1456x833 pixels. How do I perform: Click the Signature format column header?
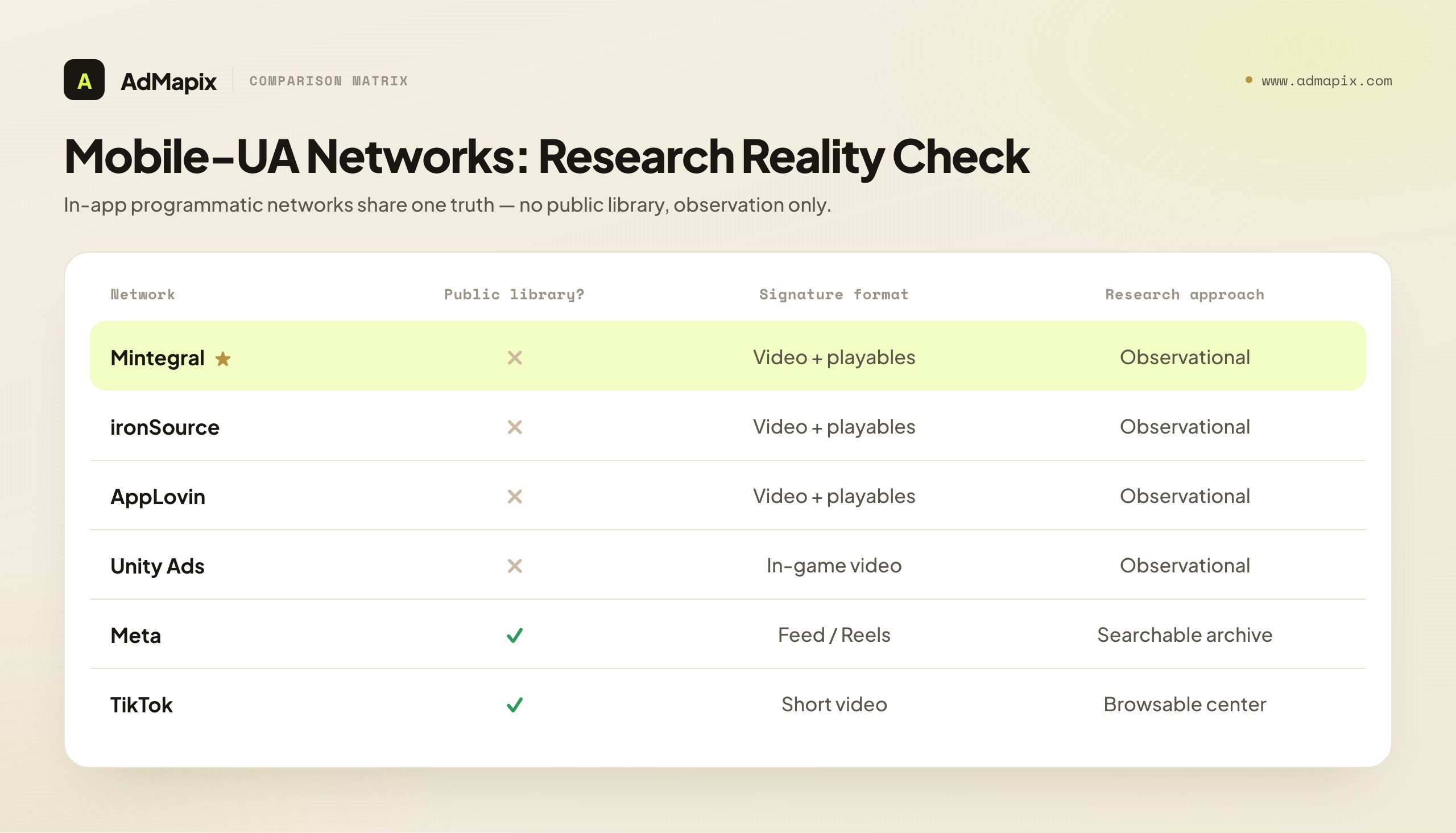point(834,294)
